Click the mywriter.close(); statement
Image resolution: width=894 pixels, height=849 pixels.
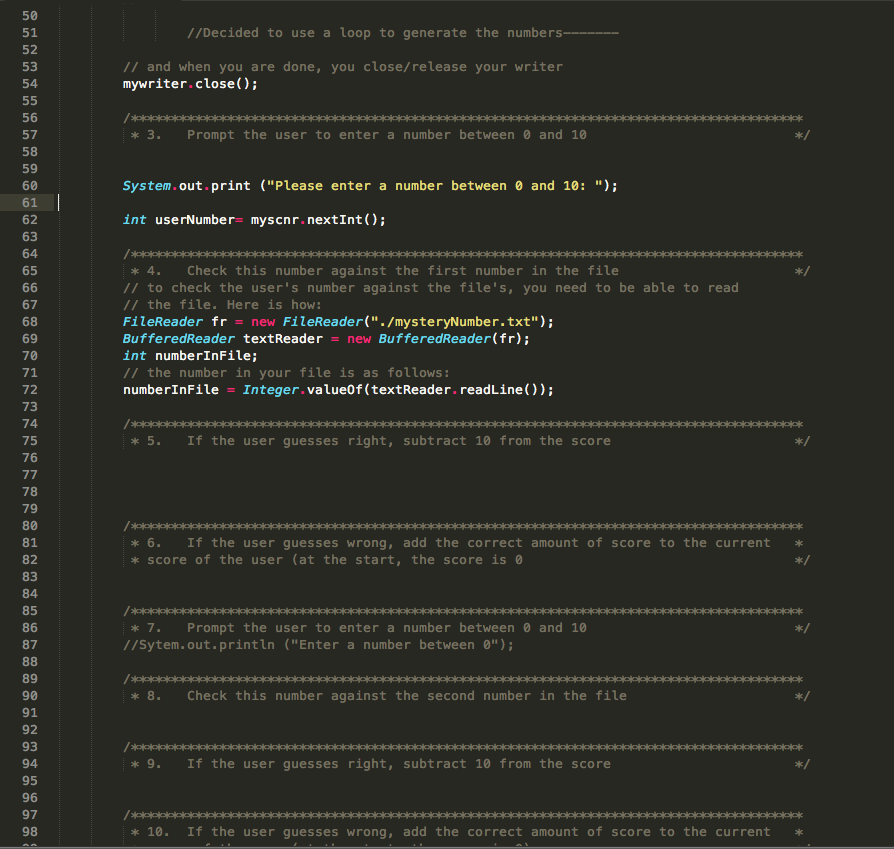190,84
